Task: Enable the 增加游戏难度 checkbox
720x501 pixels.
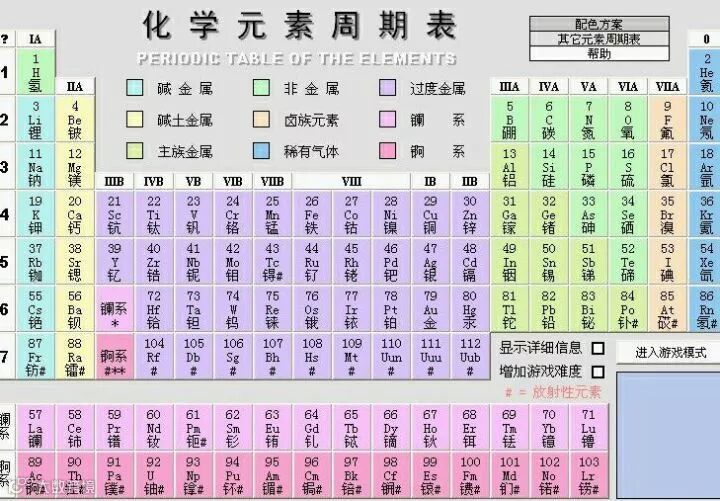Action: (597, 372)
